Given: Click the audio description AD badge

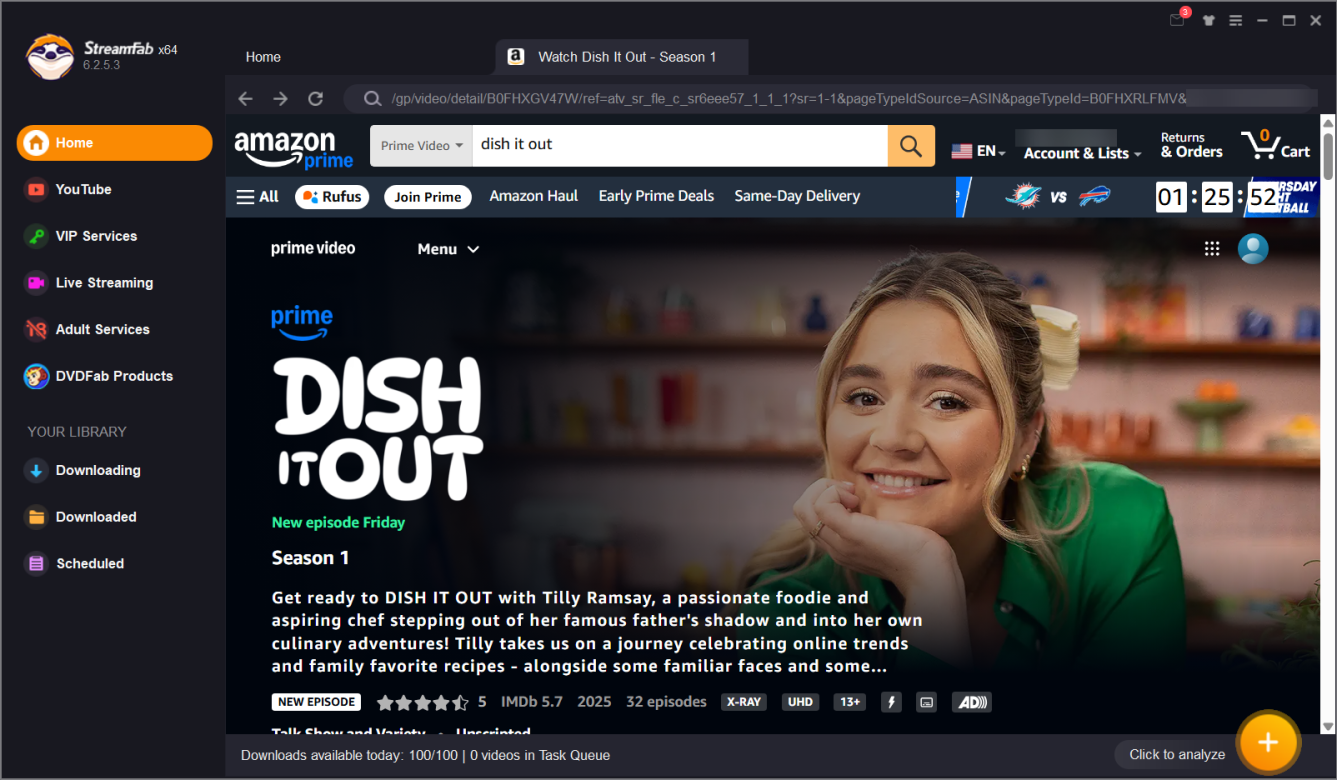Looking at the screenshot, I should (x=971, y=702).
